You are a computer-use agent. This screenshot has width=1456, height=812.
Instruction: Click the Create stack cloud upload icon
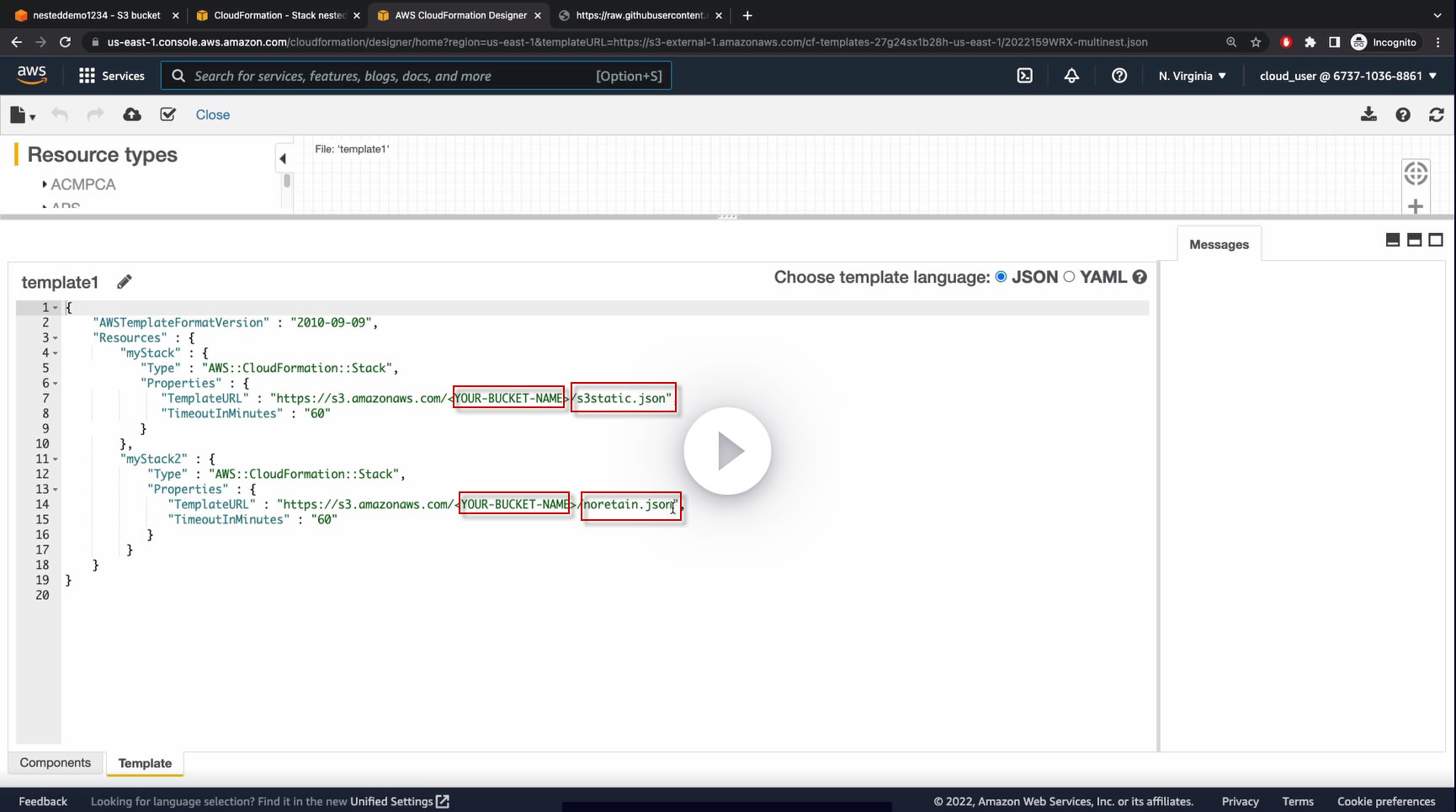(132, 114)
